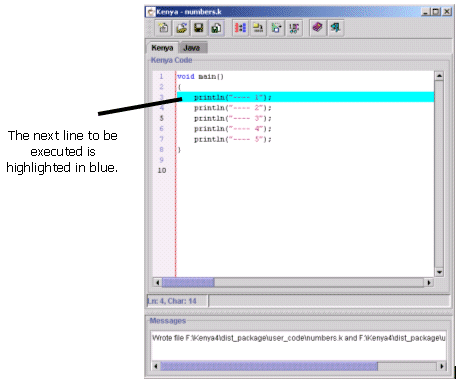This screenshot has width=460, height=382.
Task: Click the exit door toolbar icon
Action: [x=336, y=28]
